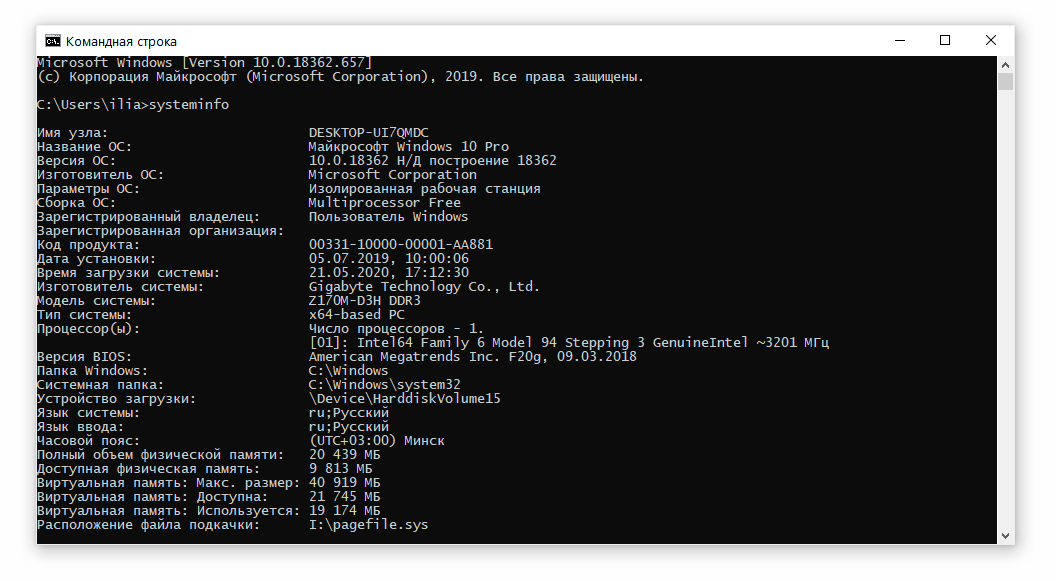The image size is (1056, 581).
Task: Click the Intel64 Family 6 processor line
Action: pos(569,343)
